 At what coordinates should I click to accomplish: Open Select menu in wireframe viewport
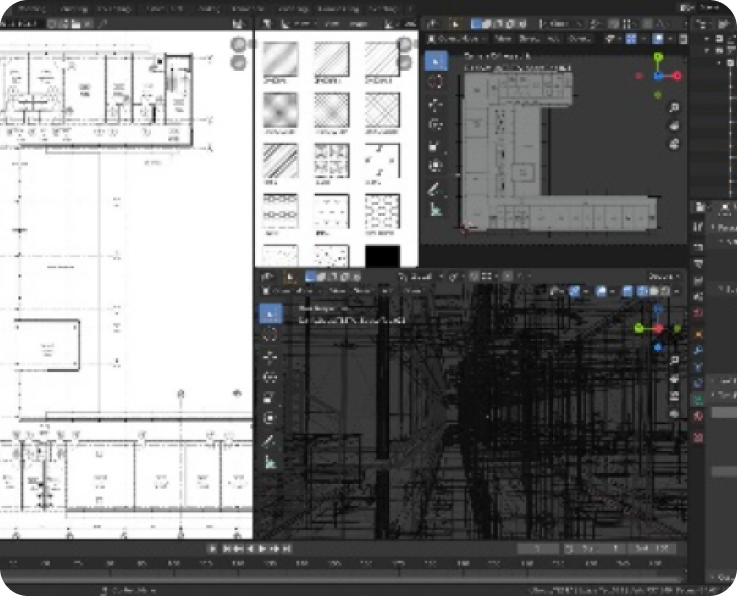click(362, 291)
